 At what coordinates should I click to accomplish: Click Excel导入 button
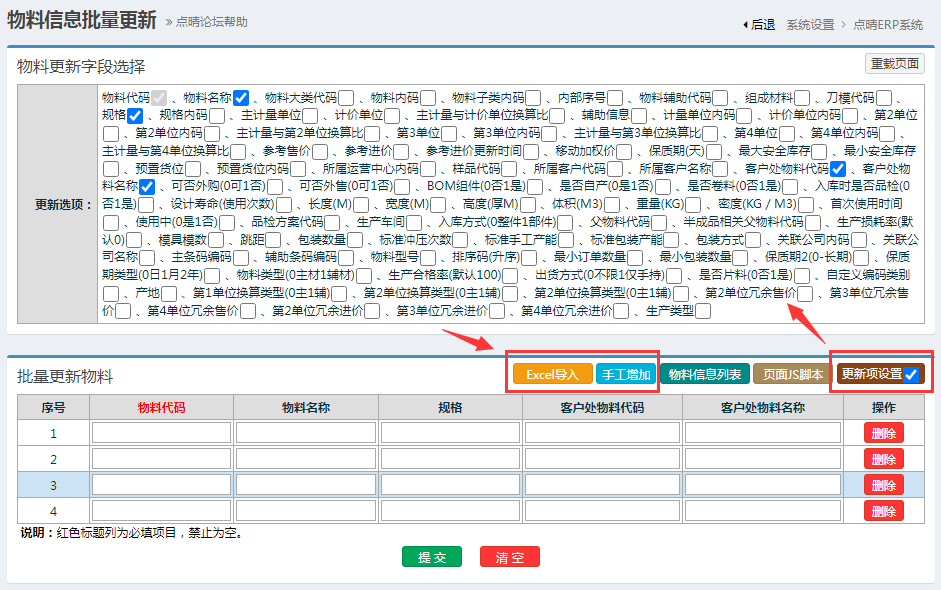coord(552,374)
